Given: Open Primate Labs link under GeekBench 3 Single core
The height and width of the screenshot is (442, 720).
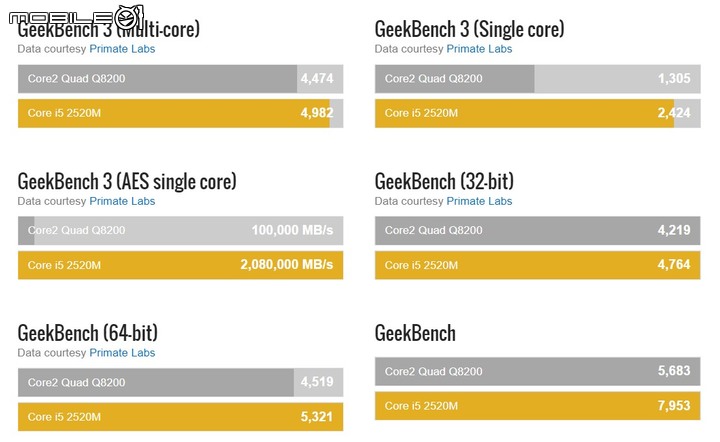Looking at the screenshot, I should click(479, 49).
